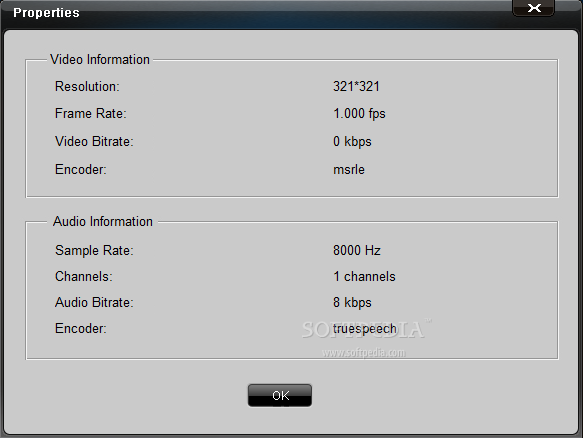Image resolution: width=583 pixels, height=438 pixels.
Task: Click the Video Information group heading
Action: click(100, 59)
